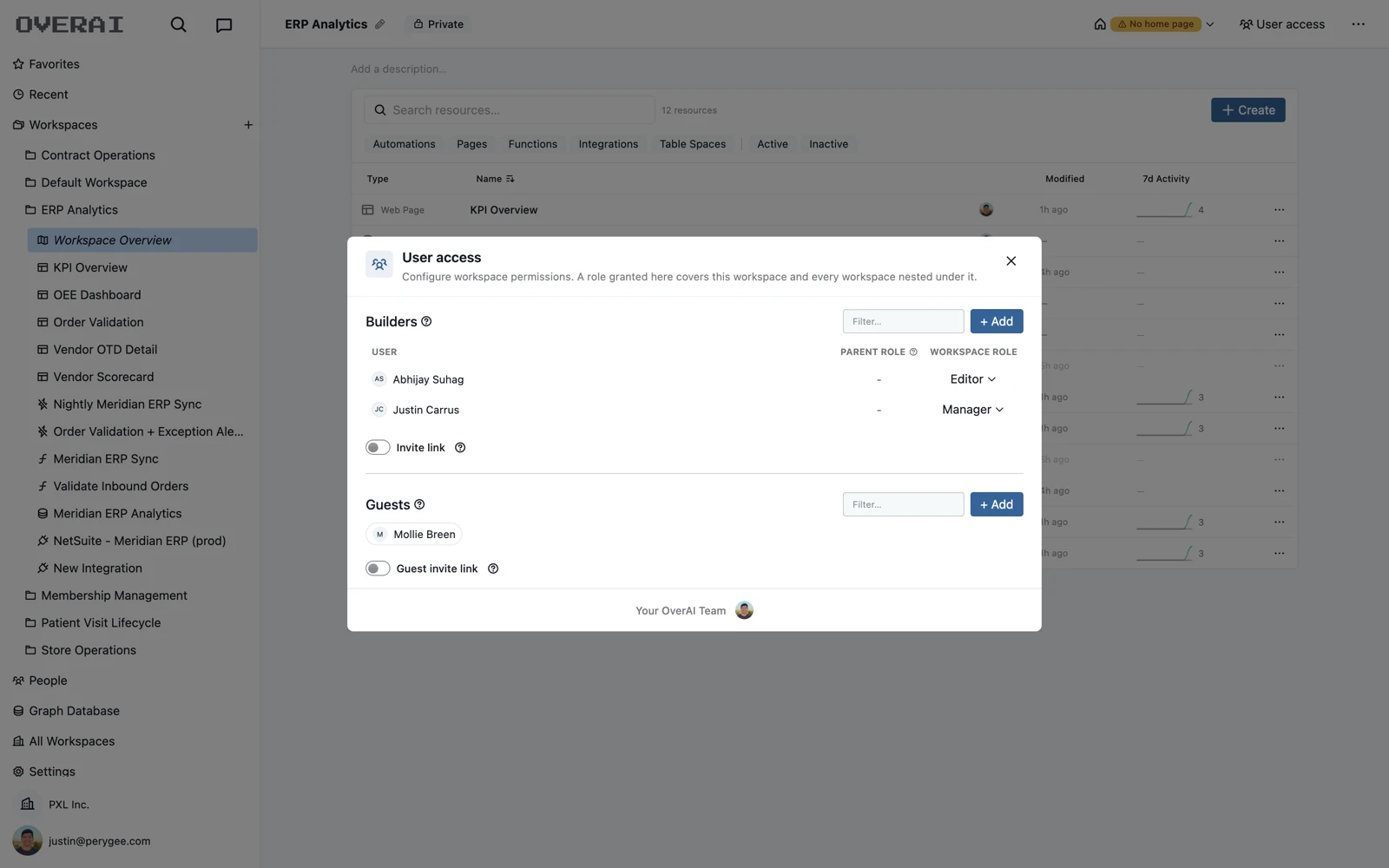
Task: Click the OVERAI logo
Action: point(69,24)
